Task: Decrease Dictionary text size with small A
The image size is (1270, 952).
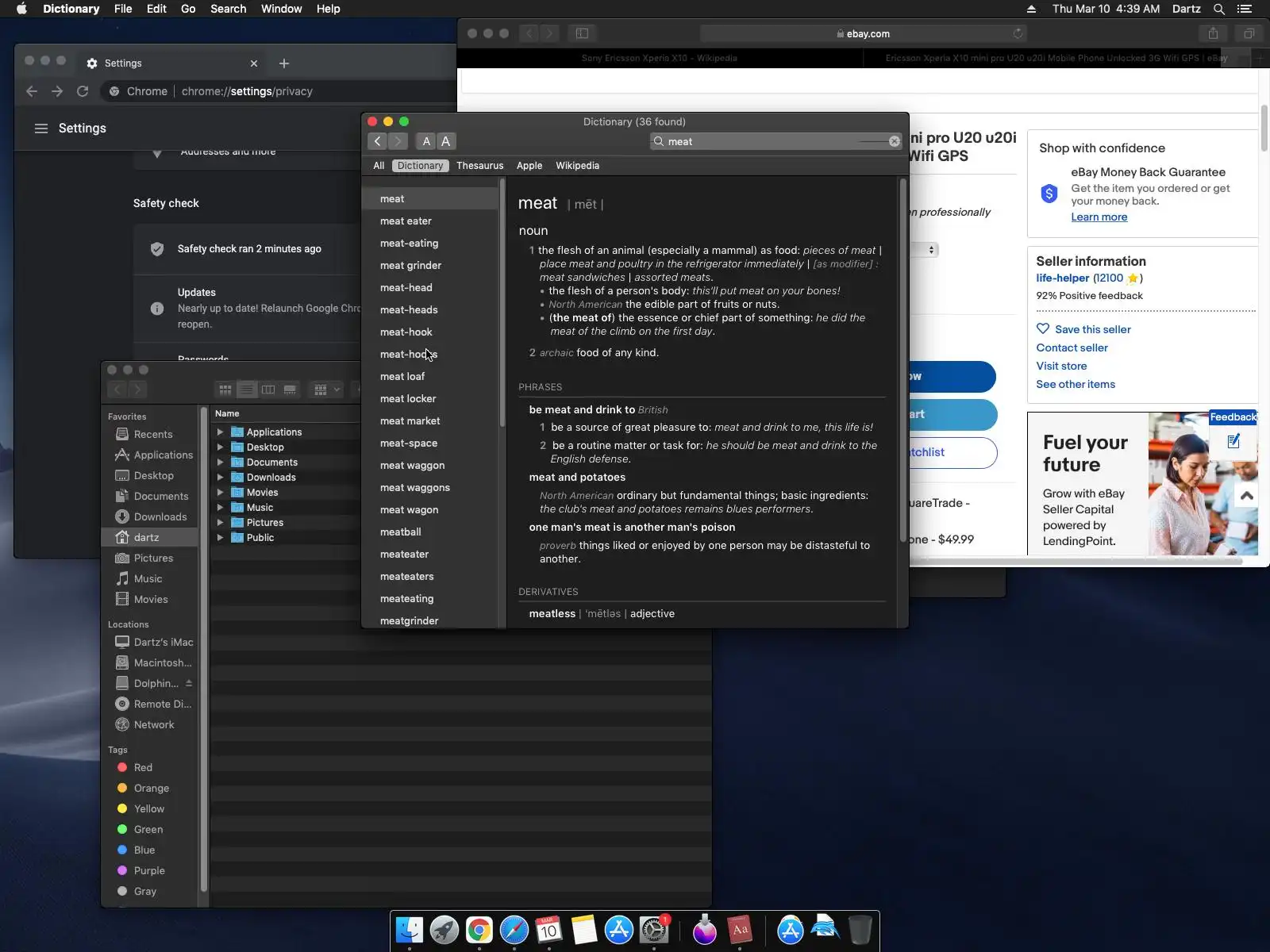Action: tap(426, 141)
